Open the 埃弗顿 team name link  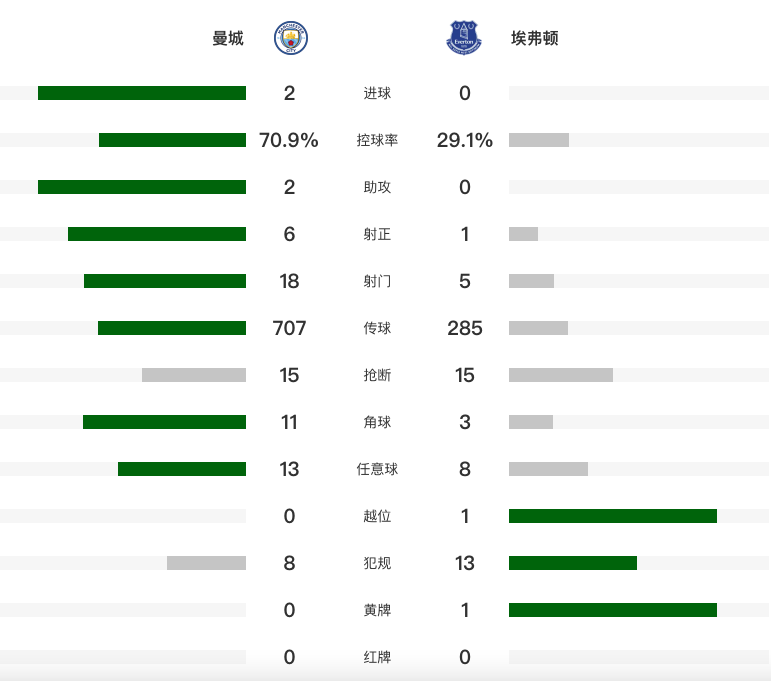click(x=535, y=39)
